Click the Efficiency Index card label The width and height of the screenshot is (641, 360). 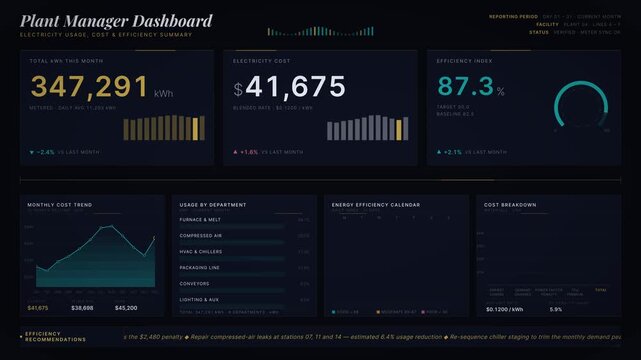pos(464,61)
